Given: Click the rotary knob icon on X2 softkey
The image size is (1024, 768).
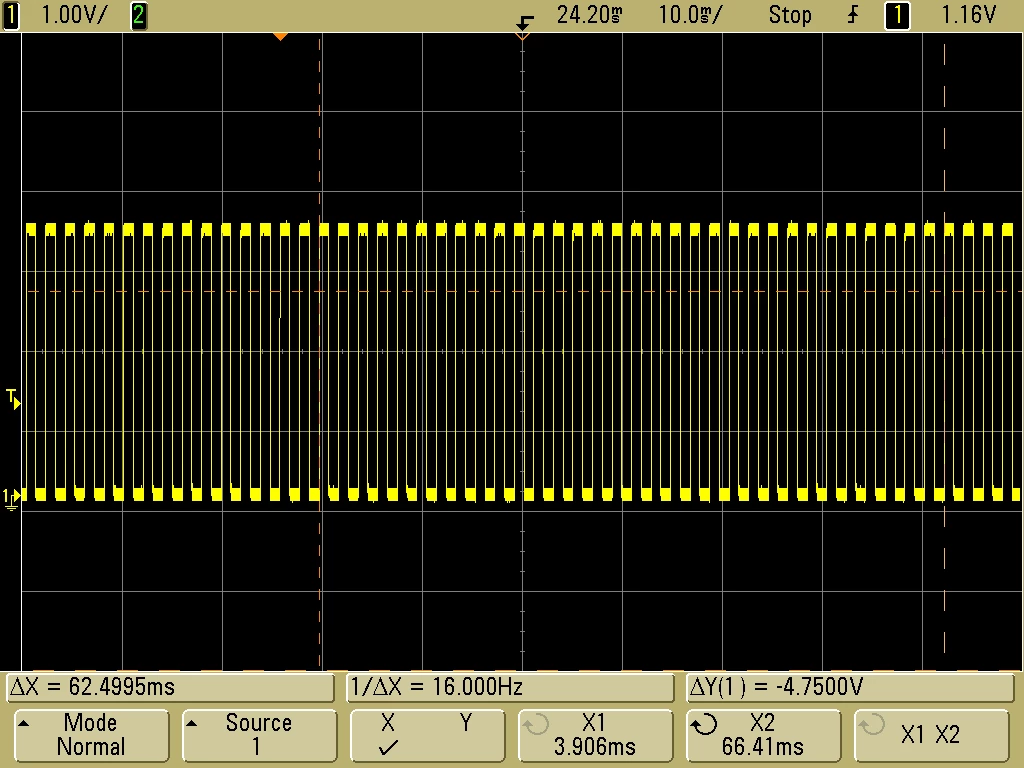Looking at the screenshot, I should (704, 724).
